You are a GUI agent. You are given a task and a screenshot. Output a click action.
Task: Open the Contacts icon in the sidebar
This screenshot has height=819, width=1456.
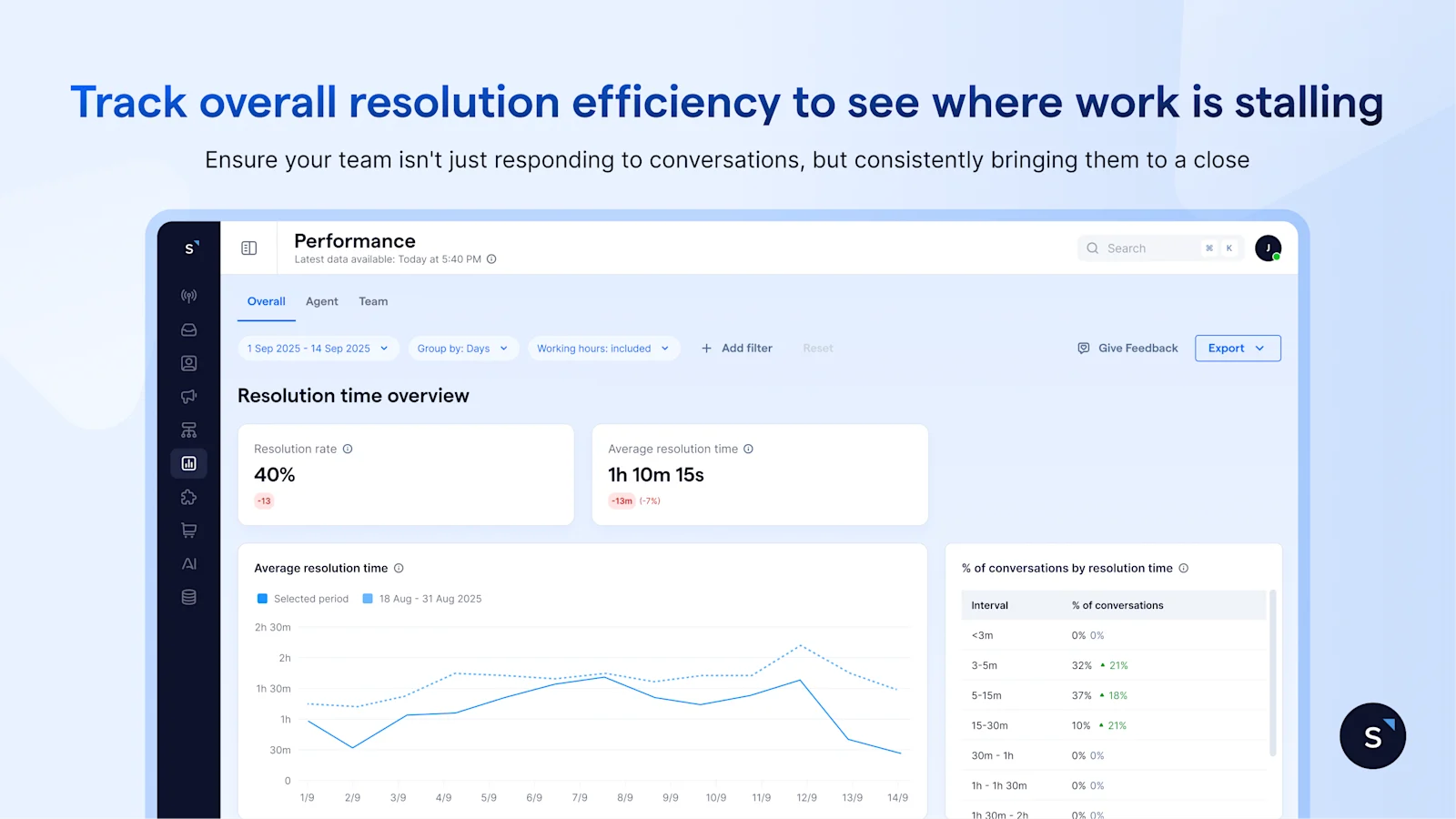click(188, 362)
